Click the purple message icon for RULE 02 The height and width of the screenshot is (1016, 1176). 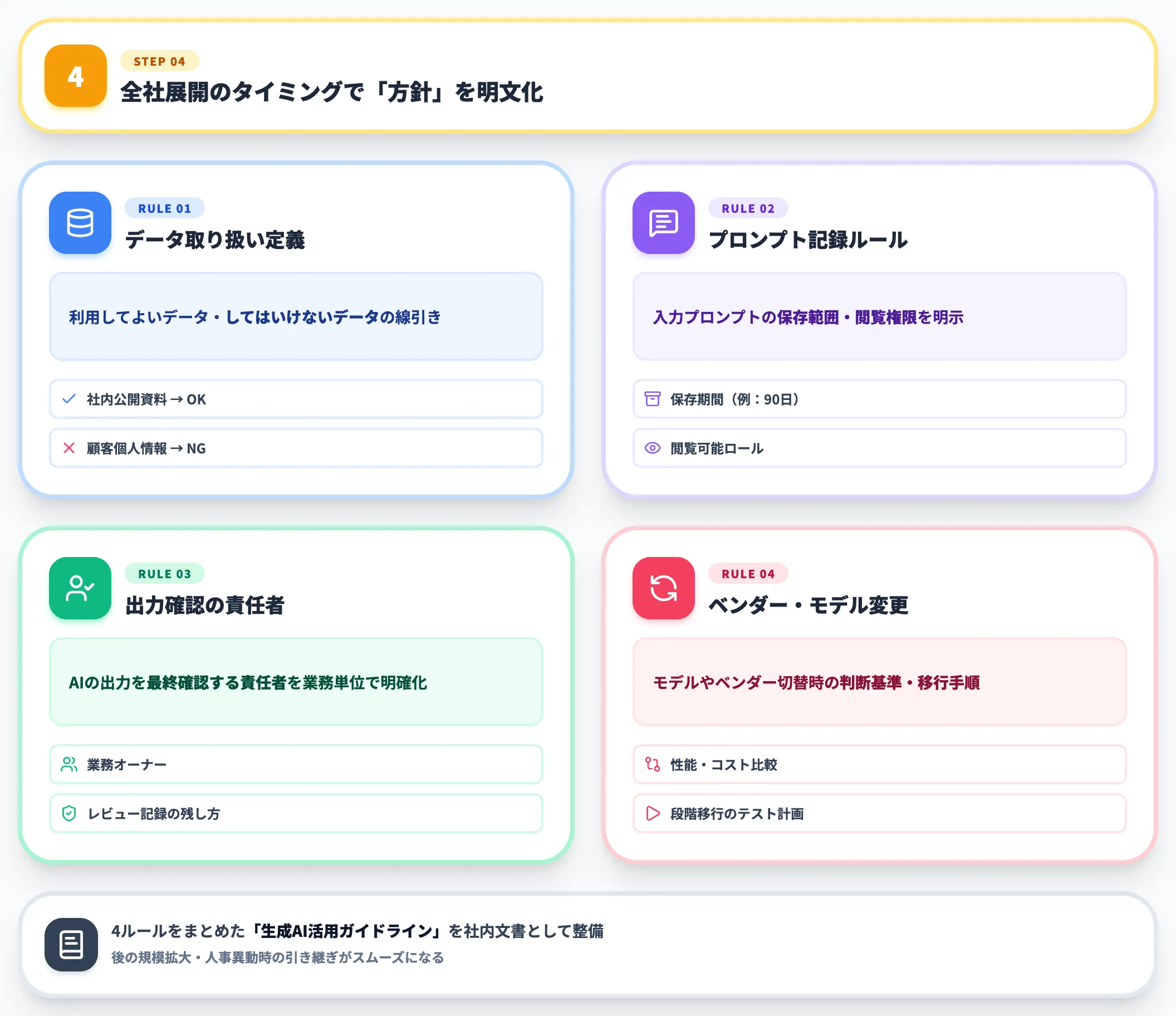click(664, 223)
